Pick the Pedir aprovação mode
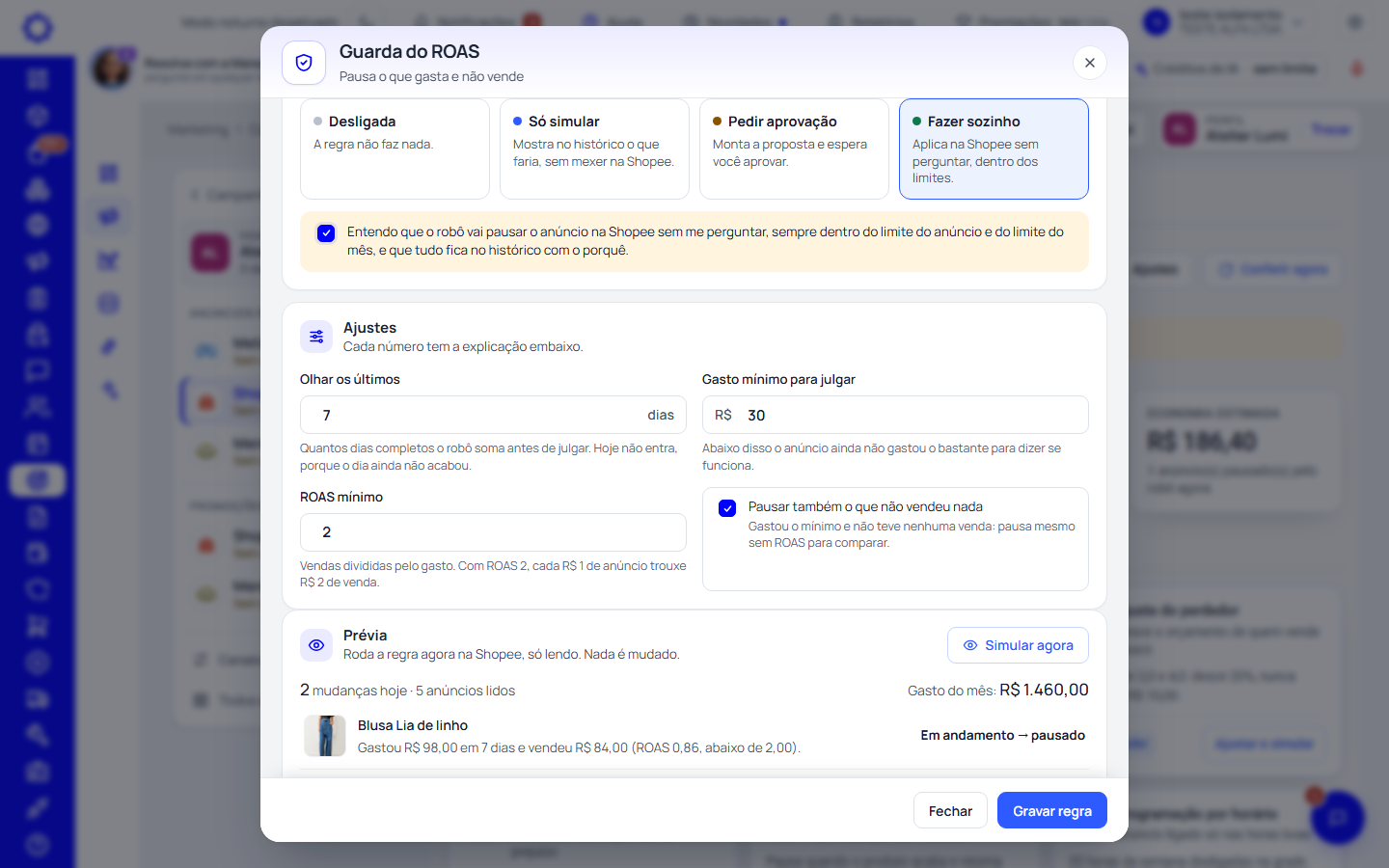Screen dimensions: 1389x868 click(x=794, y=149)
